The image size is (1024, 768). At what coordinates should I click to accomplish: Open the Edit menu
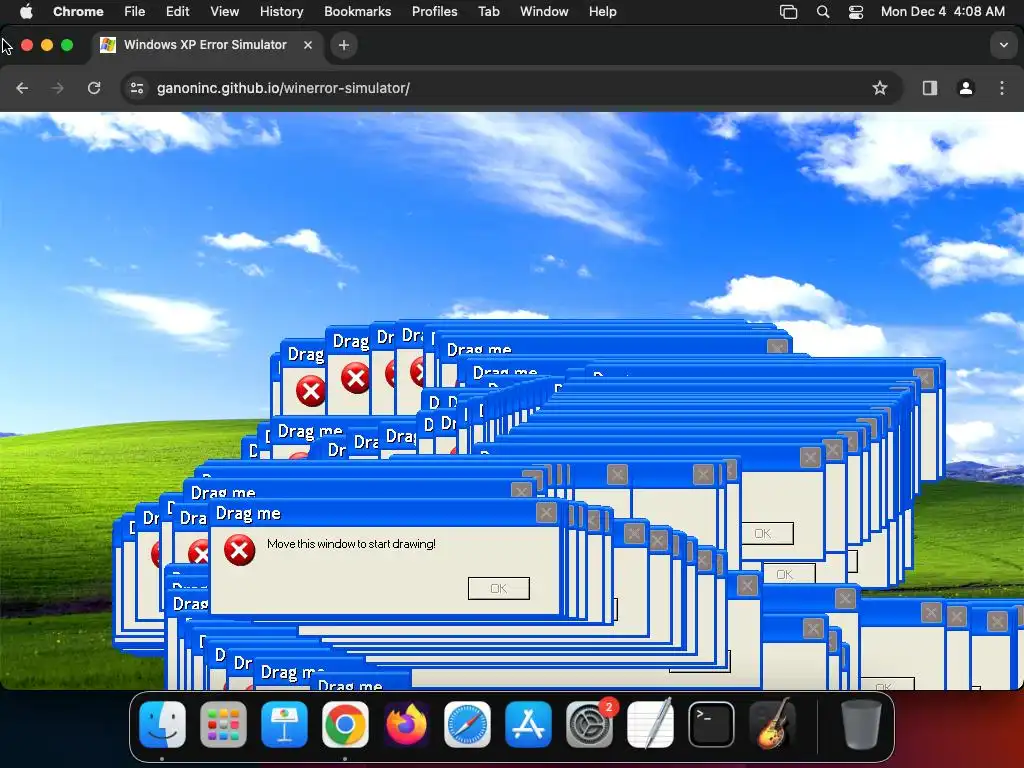coord(177,12)
